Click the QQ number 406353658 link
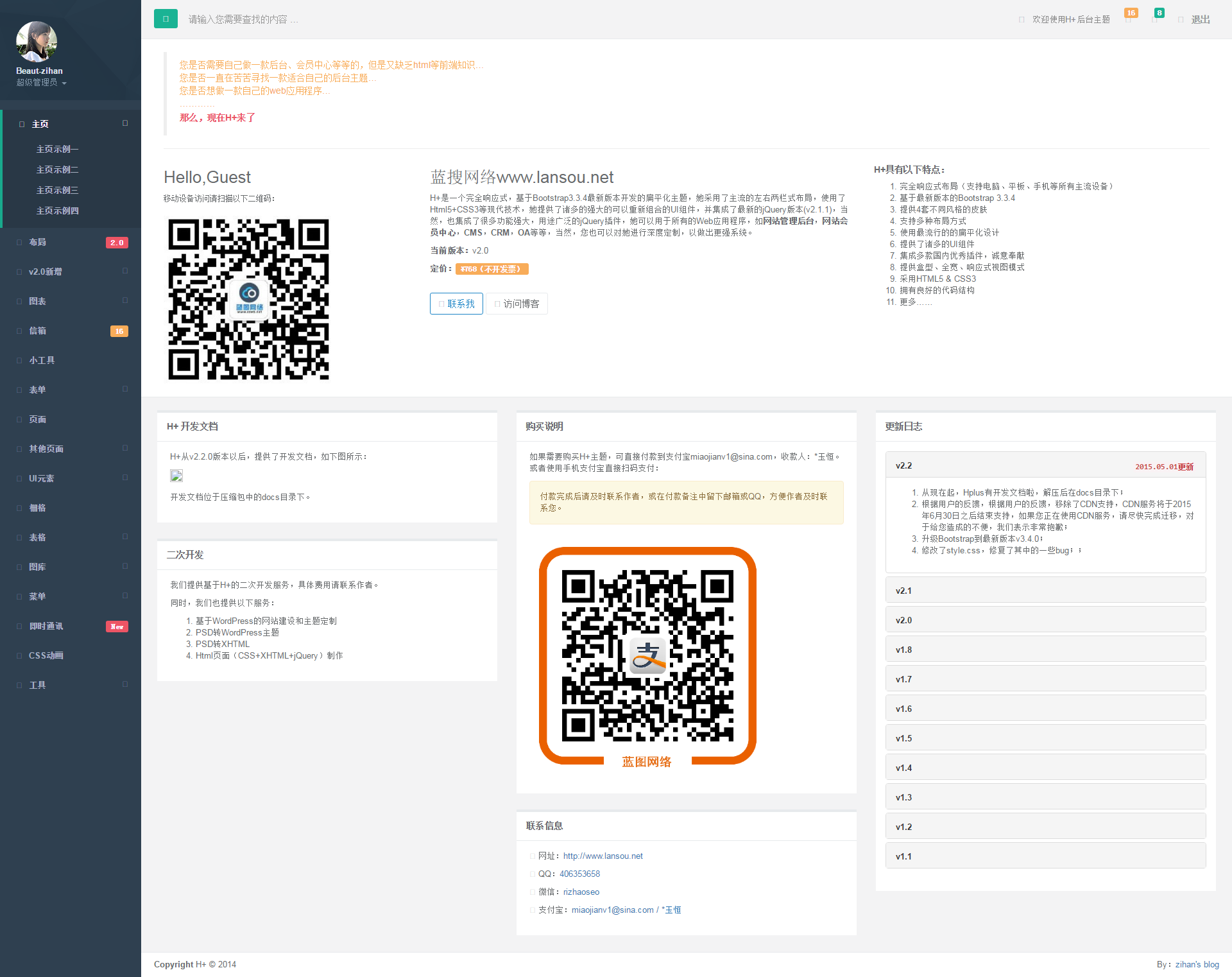The height and width of the screenshot is (977, 1232). coord(580,874)
